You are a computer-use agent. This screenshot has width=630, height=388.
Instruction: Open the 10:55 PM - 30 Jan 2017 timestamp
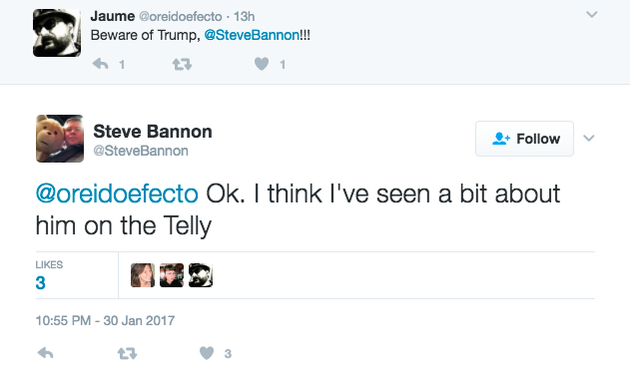[x=105, y=321]
